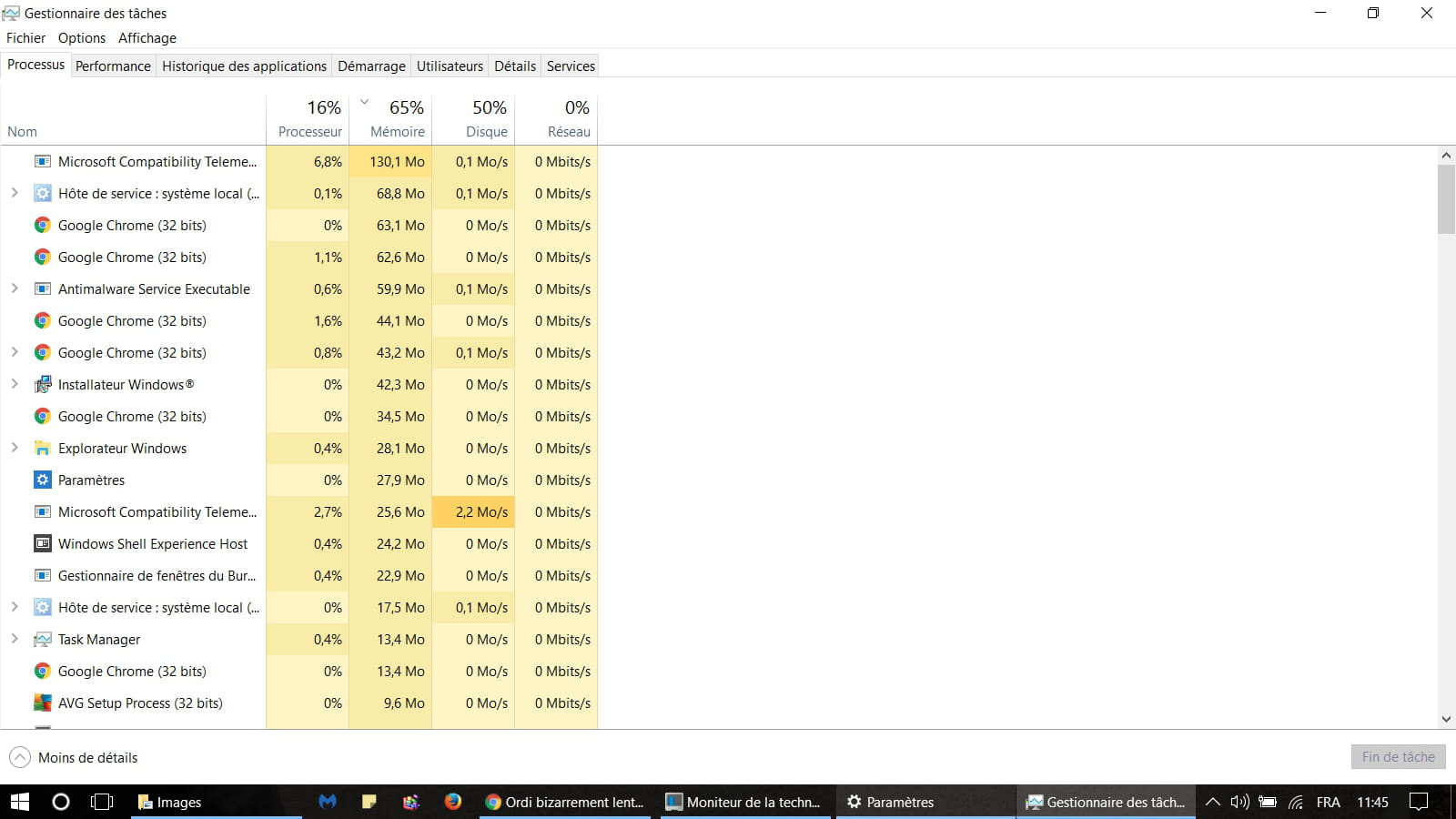
Task: Sort by the Disque column header
Action: click(473, 119)
